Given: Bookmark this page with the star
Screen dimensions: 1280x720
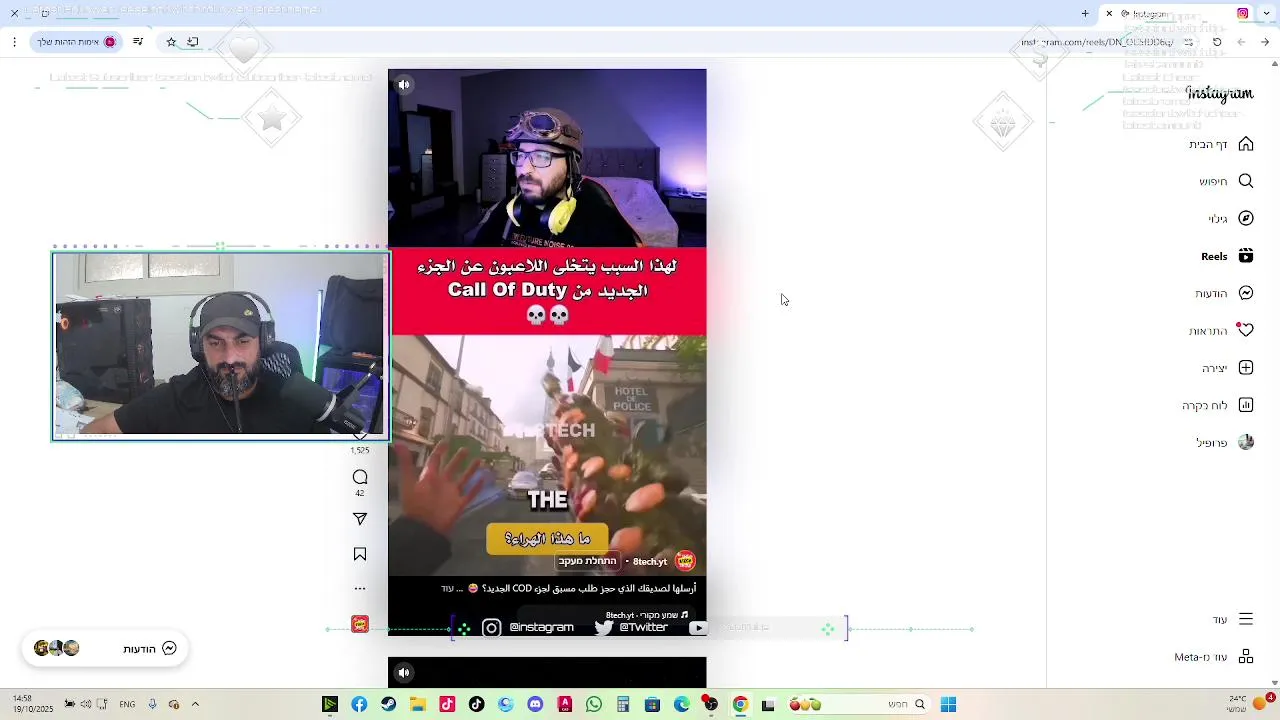Looking at the screenshot, I should [x=171, y=42].
